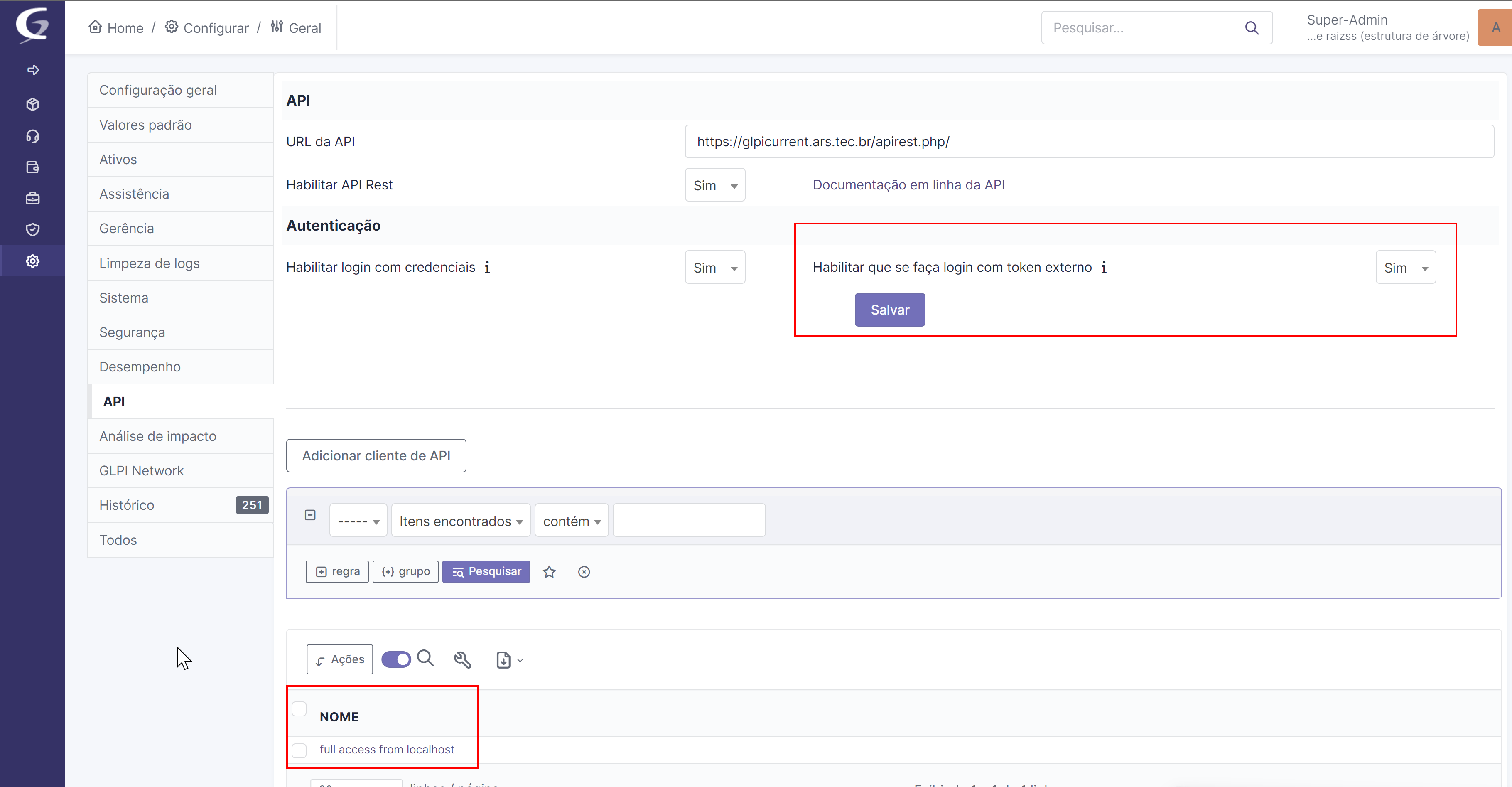Open the Itens encontrados dropdown
The width and height of the screenshot is (1512, 787).
(x=460, y=520)
